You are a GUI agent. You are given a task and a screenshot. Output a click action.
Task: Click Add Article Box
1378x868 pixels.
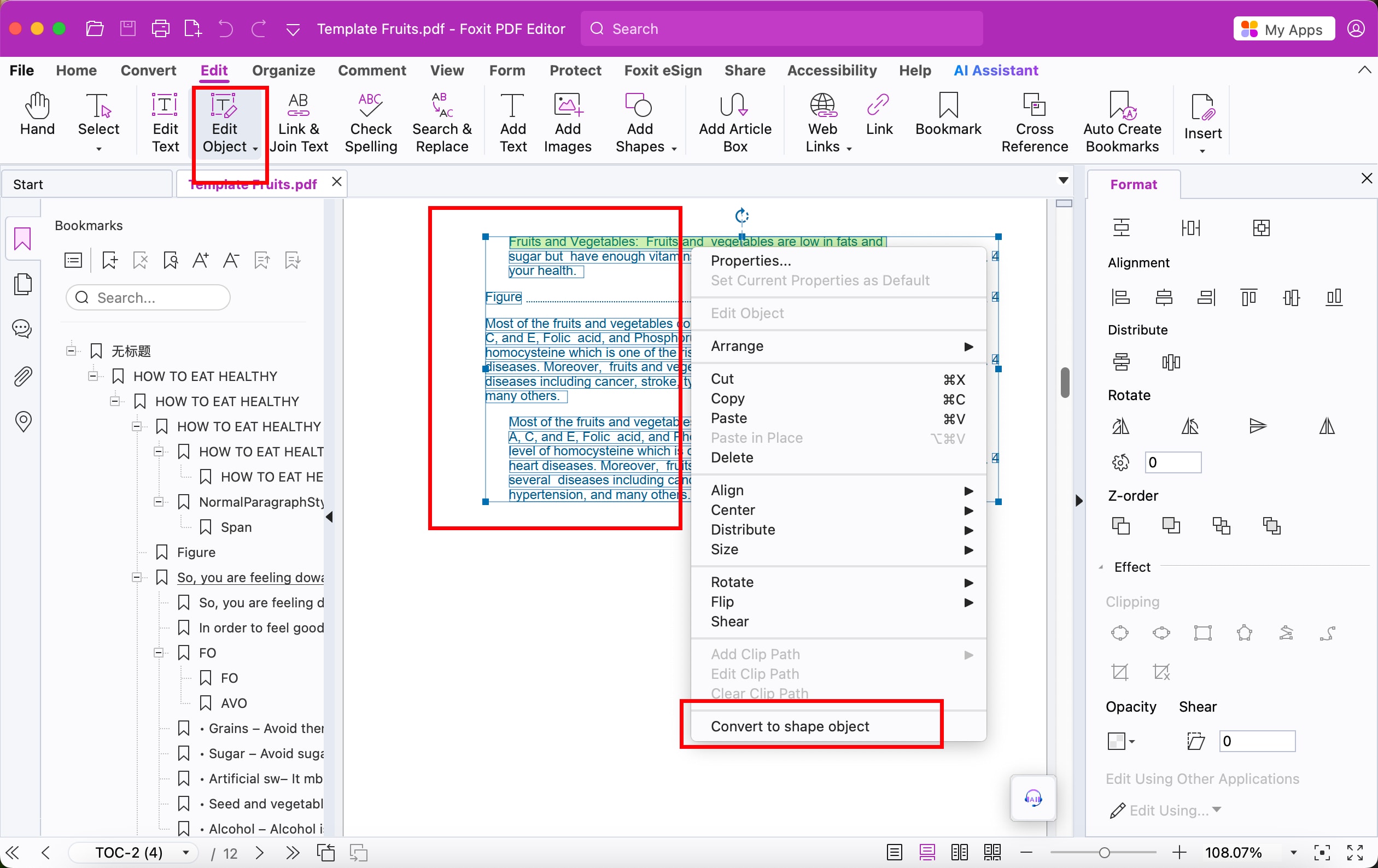[x=735, y=122]
